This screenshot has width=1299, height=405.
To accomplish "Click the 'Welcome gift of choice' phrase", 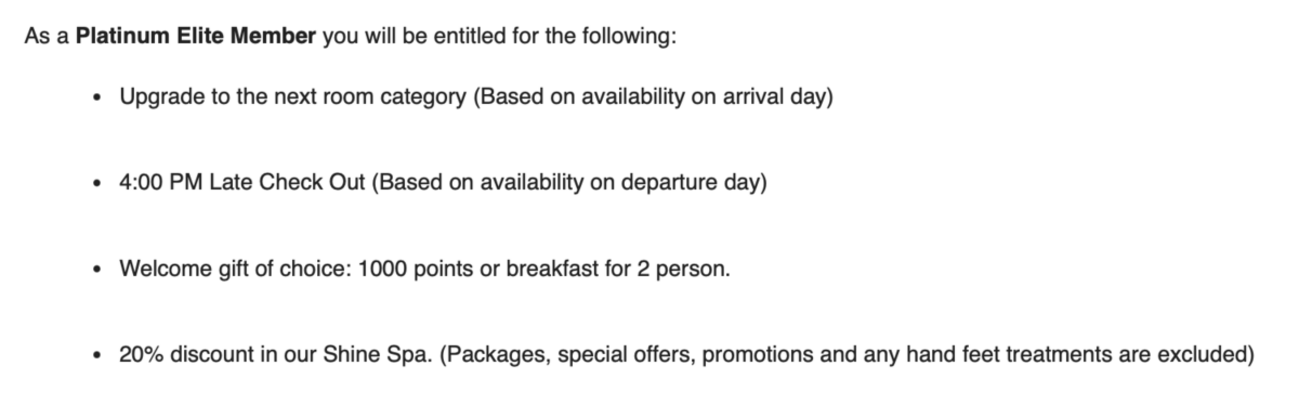I will coord(233,270).
